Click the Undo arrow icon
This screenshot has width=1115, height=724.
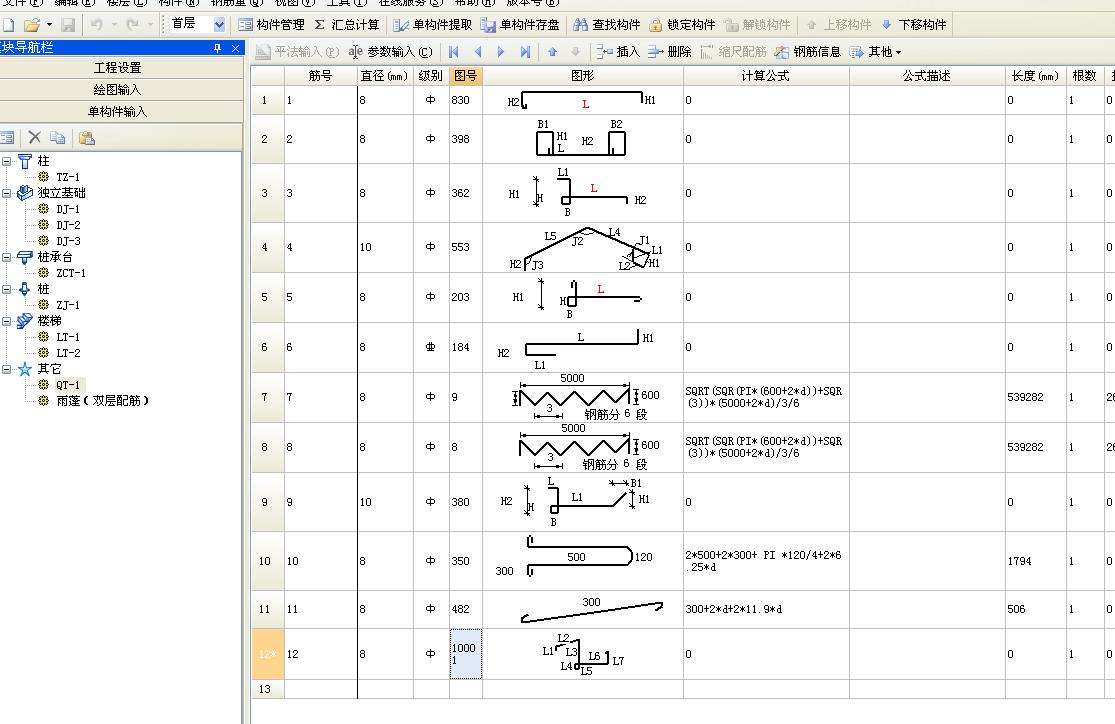97,25
